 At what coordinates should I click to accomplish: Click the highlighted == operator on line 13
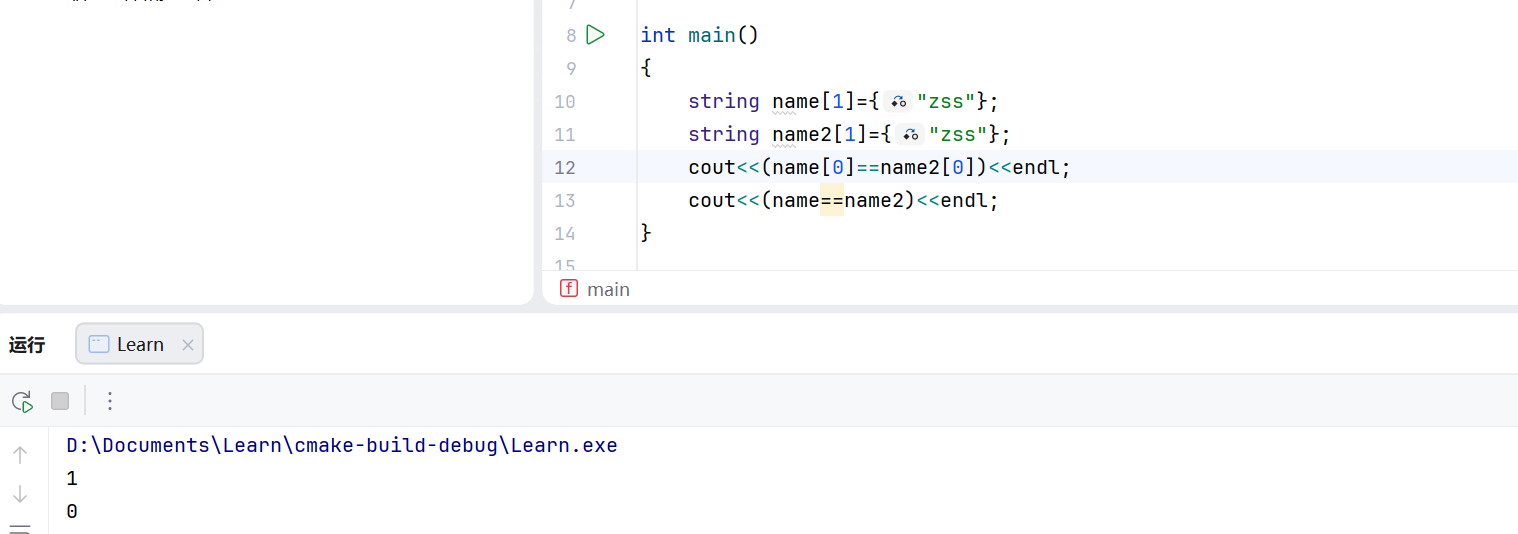(832, 200)
